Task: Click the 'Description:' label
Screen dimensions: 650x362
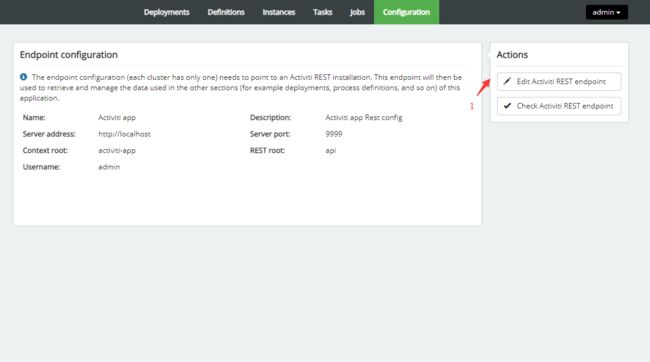Action: click(270, 117)
